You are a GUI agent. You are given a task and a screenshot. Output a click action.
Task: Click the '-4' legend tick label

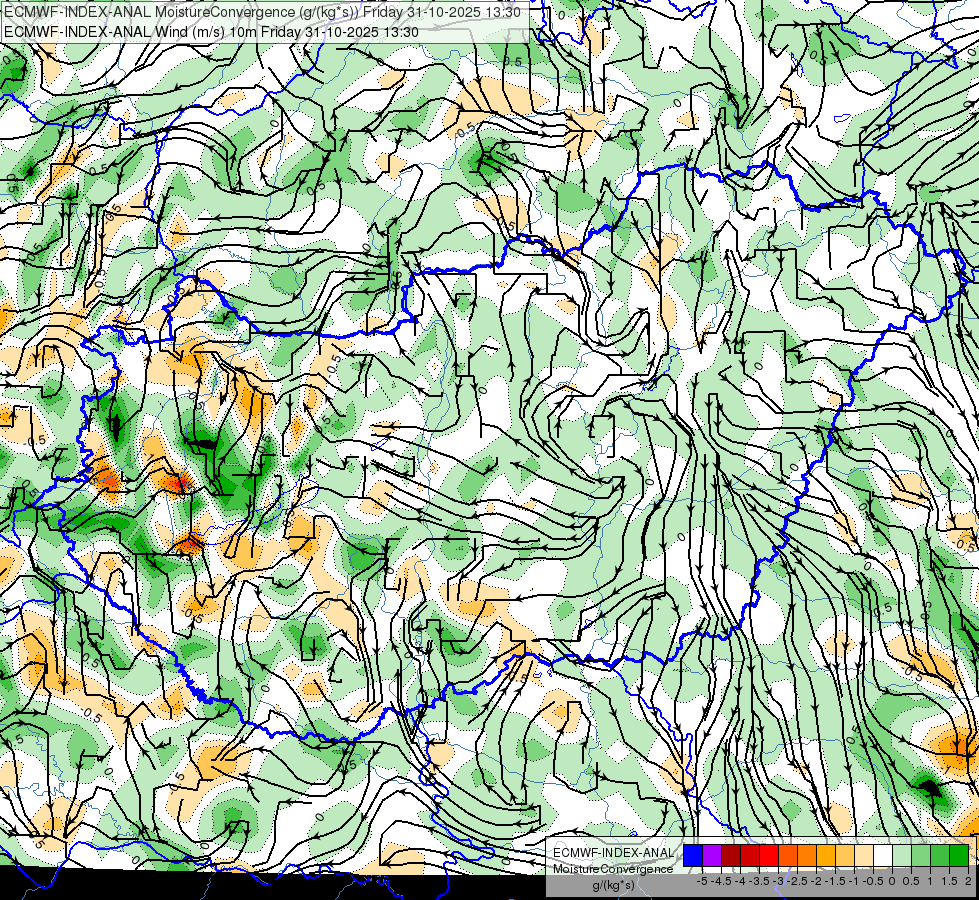[740, 881]
